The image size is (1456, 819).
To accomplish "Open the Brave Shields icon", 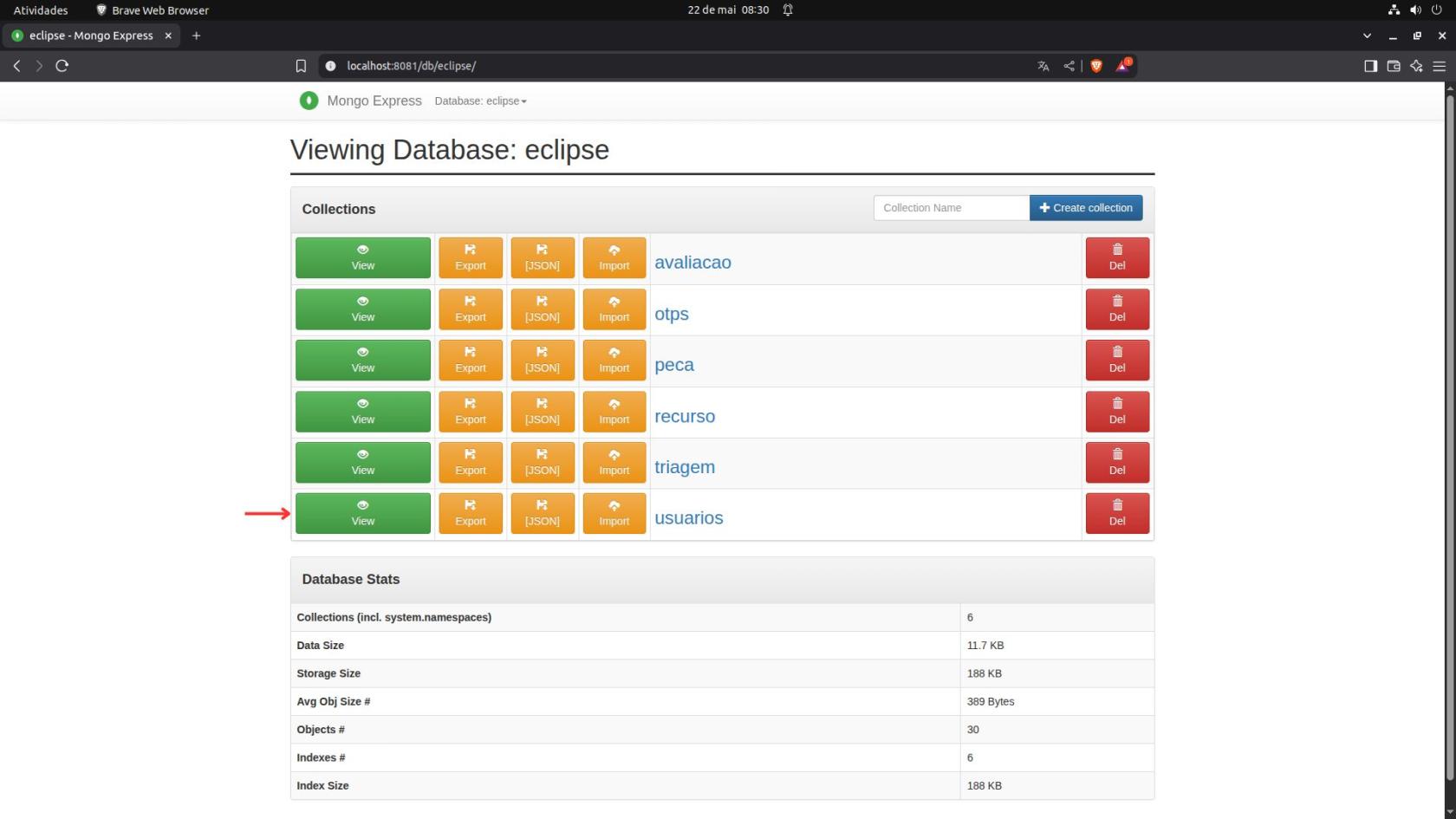I will tap(1096, 66).
